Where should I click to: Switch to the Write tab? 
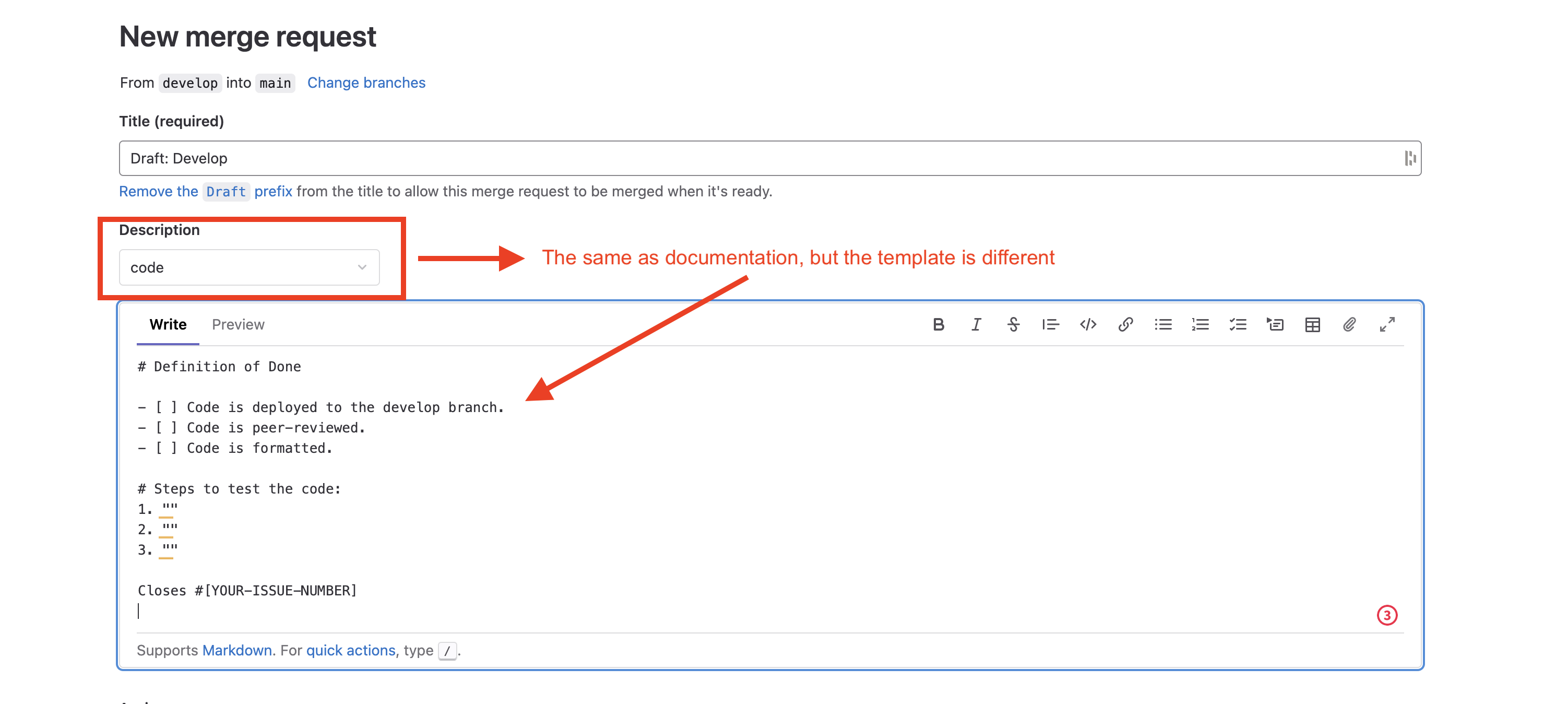tap(168, 325)
